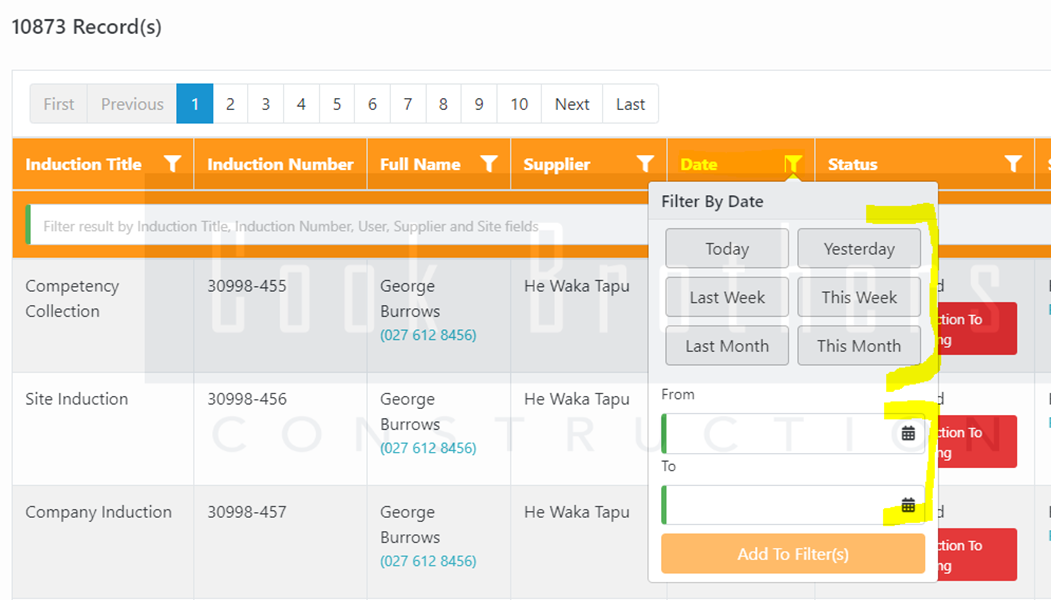Click Add To Filter(s) button
The width and height of the screenshot is (1051, 600).
tap(793, 554)
